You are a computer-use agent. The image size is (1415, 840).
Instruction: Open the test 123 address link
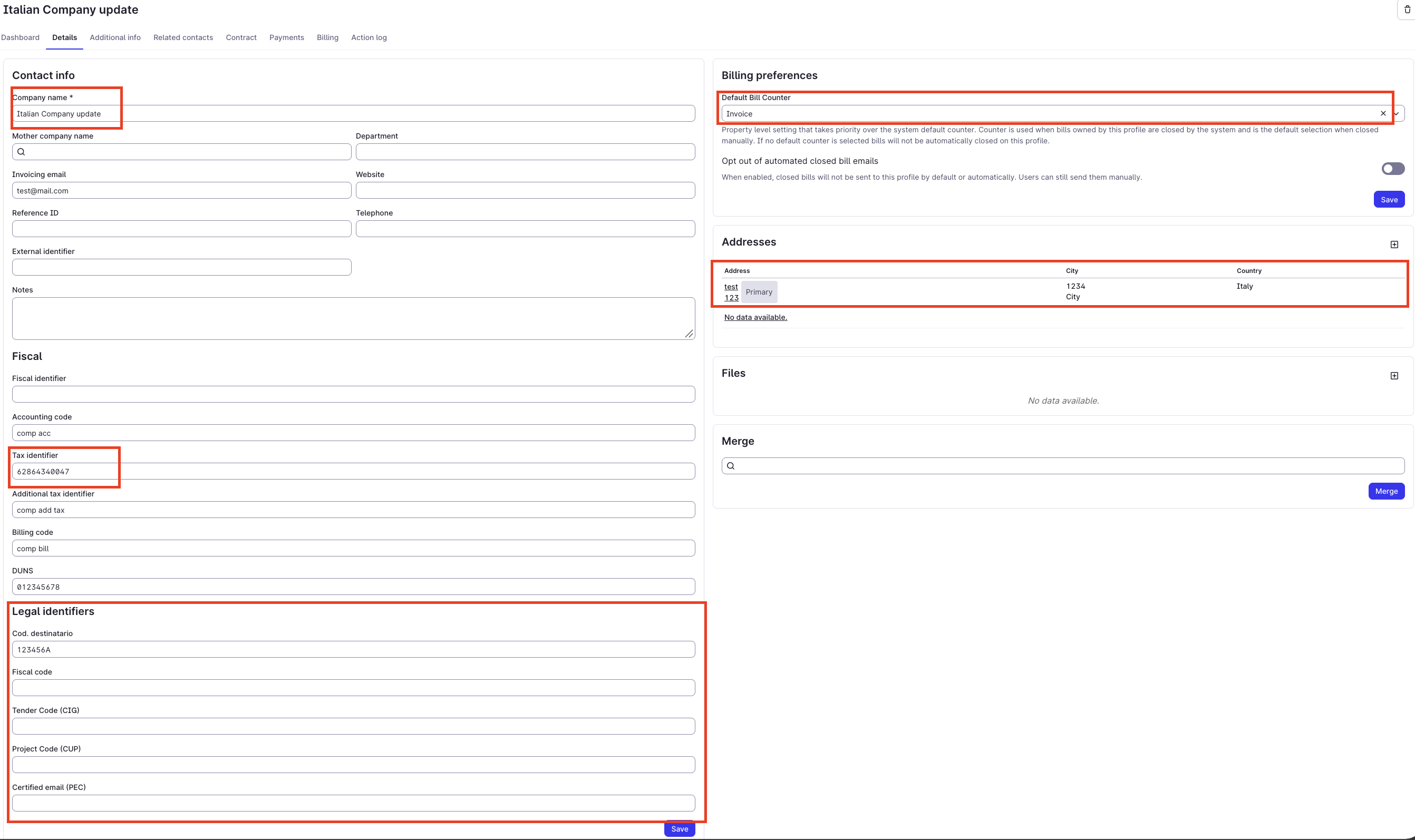click(731, 292)
